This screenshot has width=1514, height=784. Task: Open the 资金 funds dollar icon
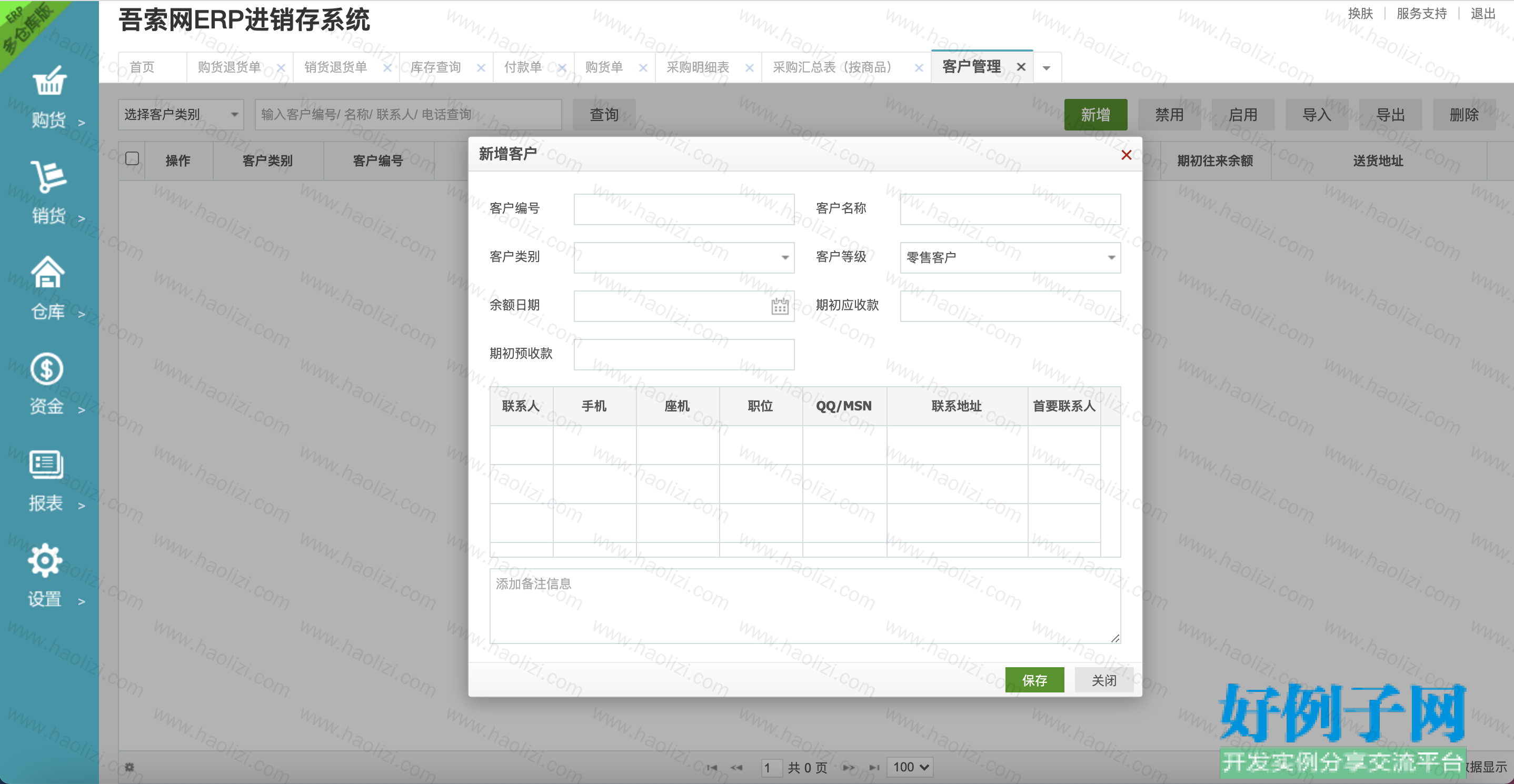coord(46,369)
